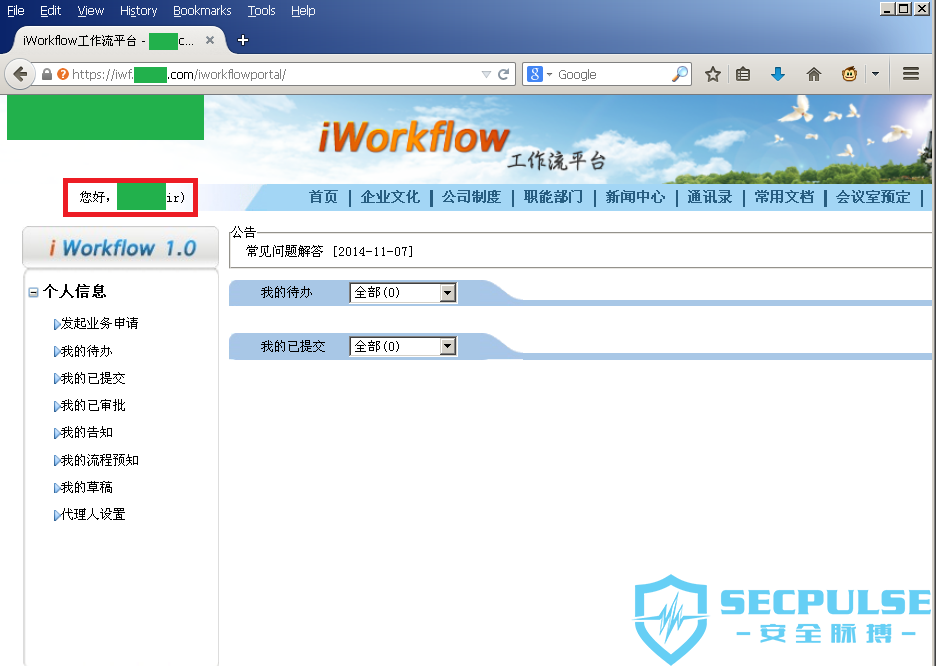Open 通讯录 navigation link
This screenshot has width=936, height=666.
pos(709,197)
